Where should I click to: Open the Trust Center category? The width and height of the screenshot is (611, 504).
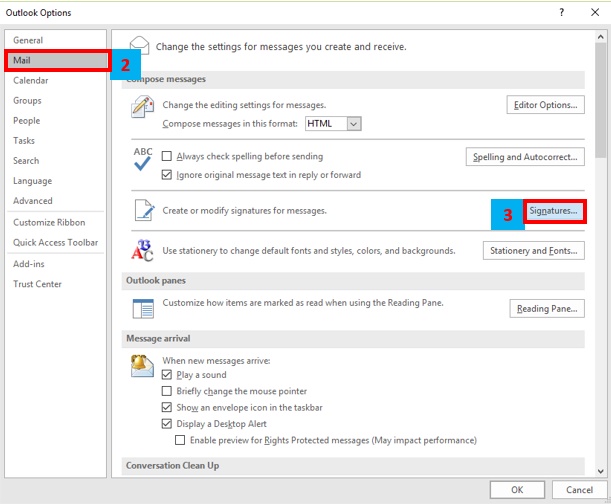[37, 284]
